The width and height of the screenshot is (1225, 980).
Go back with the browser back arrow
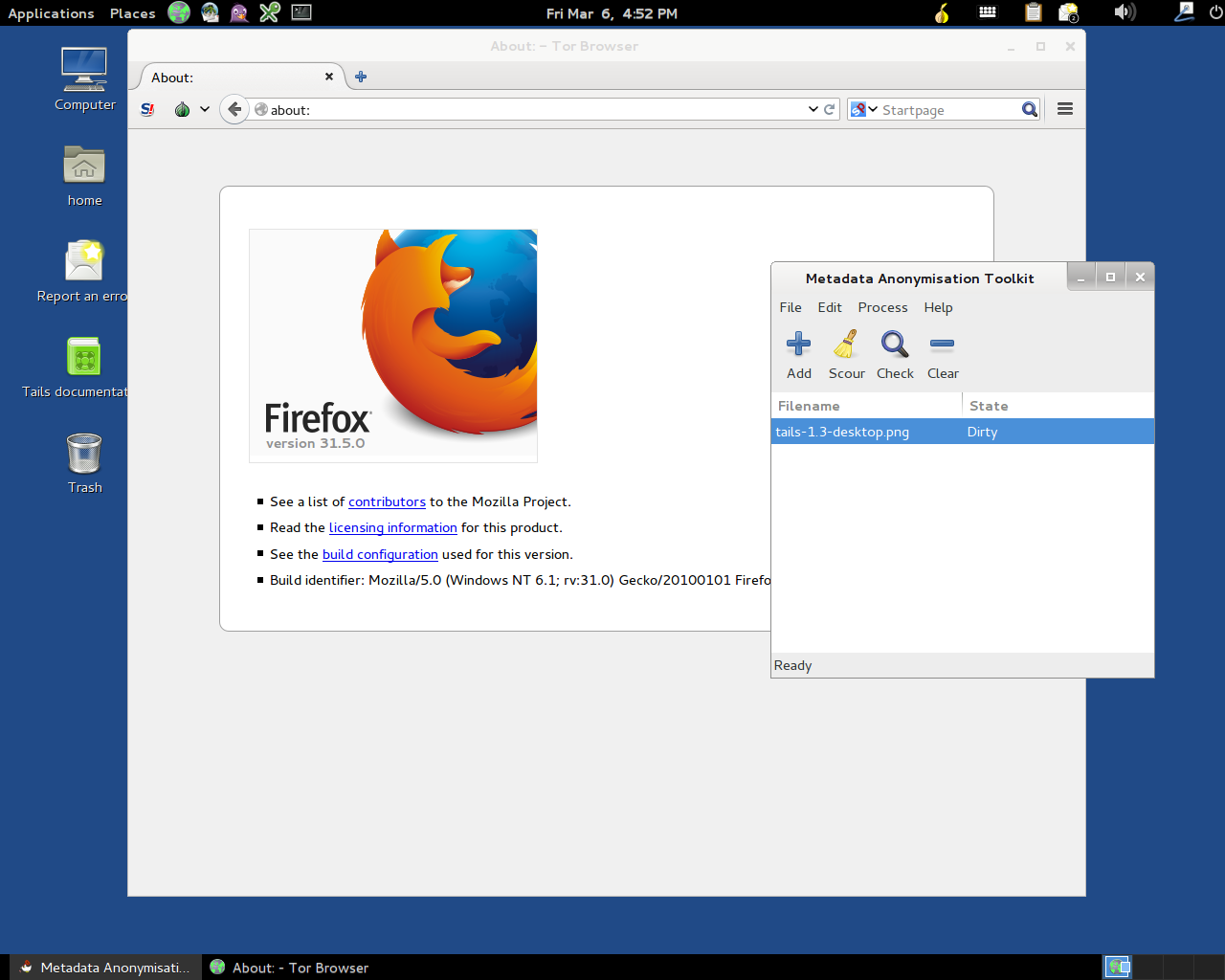[234, 109]
